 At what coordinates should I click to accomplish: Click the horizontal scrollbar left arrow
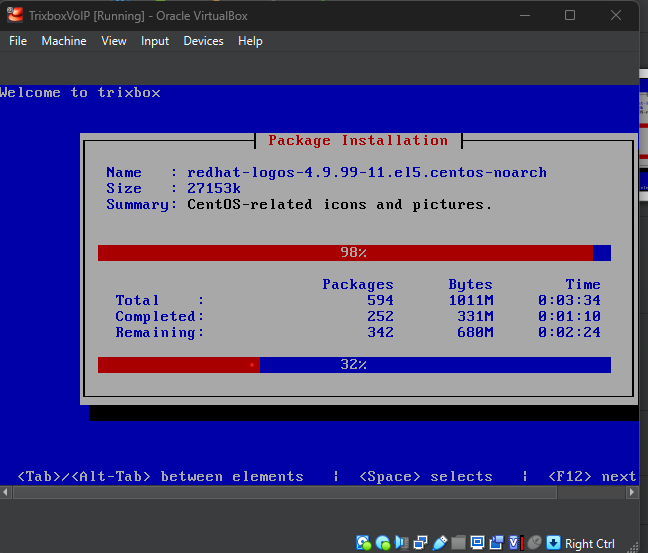pos(5,492)
